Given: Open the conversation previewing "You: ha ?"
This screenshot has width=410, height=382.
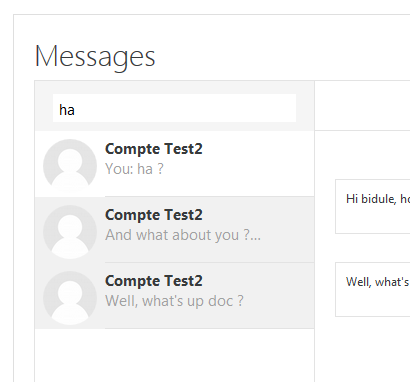Looking at the screenshot, I should [x=174, y=164].
